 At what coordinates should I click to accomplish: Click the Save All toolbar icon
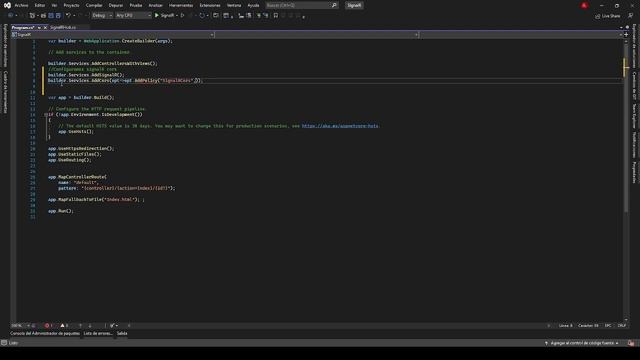(x=58, y=16)
